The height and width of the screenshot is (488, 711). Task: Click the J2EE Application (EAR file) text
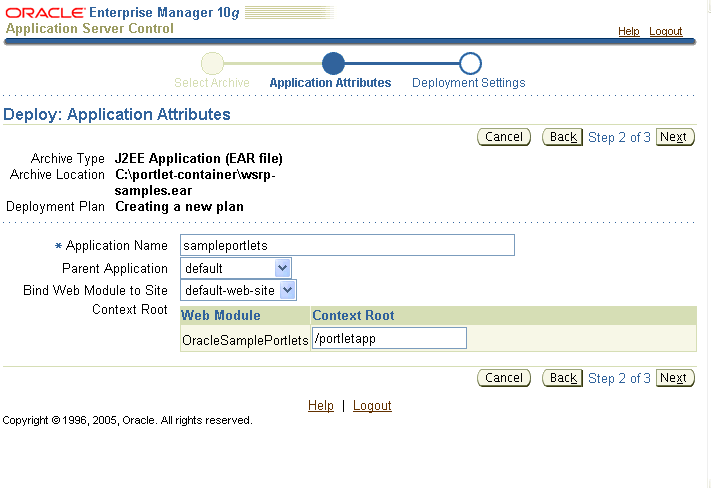point(199,159)
